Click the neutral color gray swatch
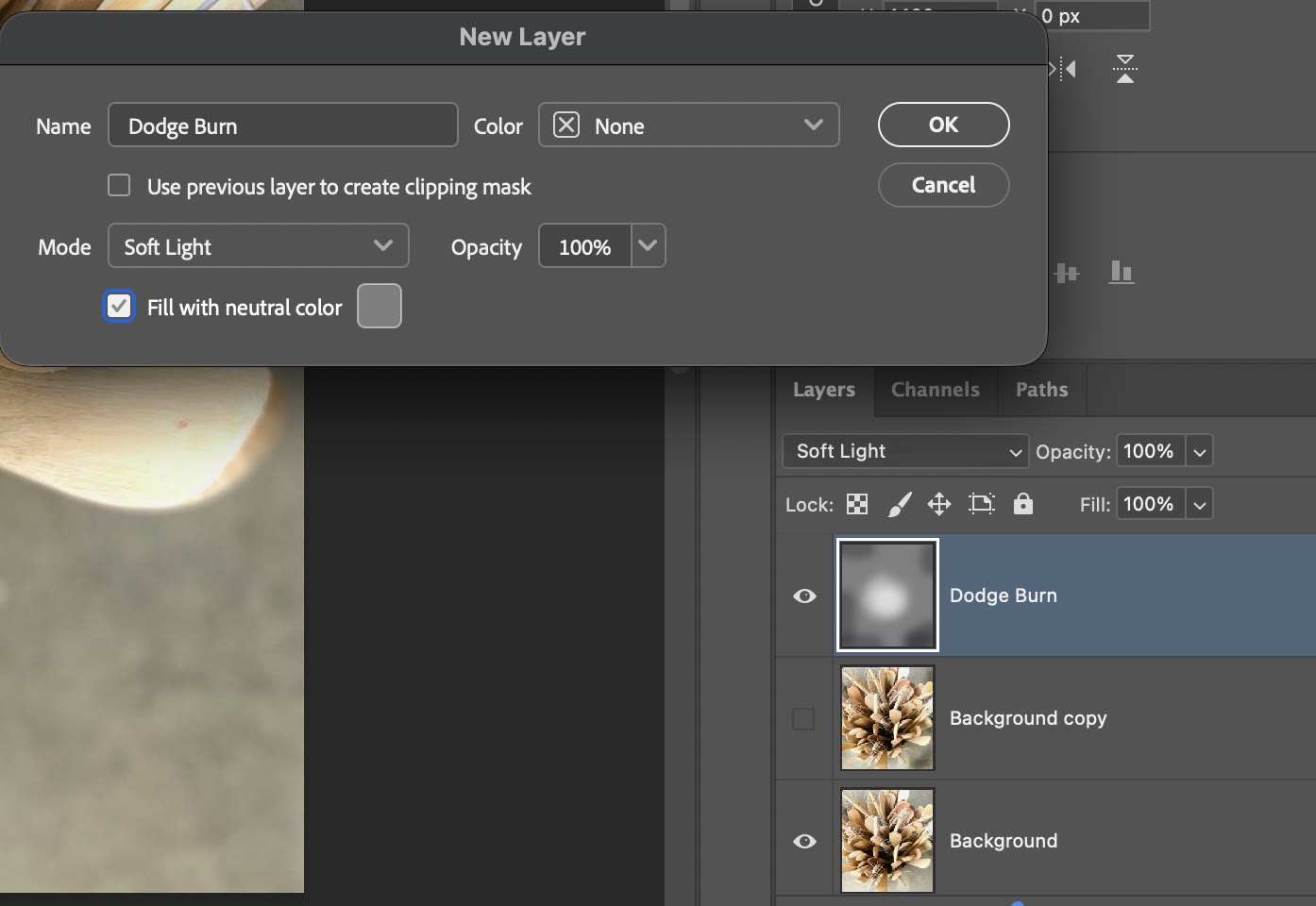Image resolution: width=1316 pixels, height=906 pixels. (x=380, y=306)
